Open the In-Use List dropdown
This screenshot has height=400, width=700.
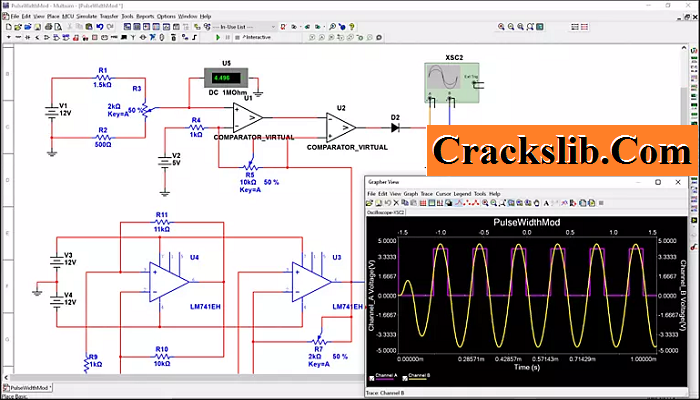pos(245,27)
